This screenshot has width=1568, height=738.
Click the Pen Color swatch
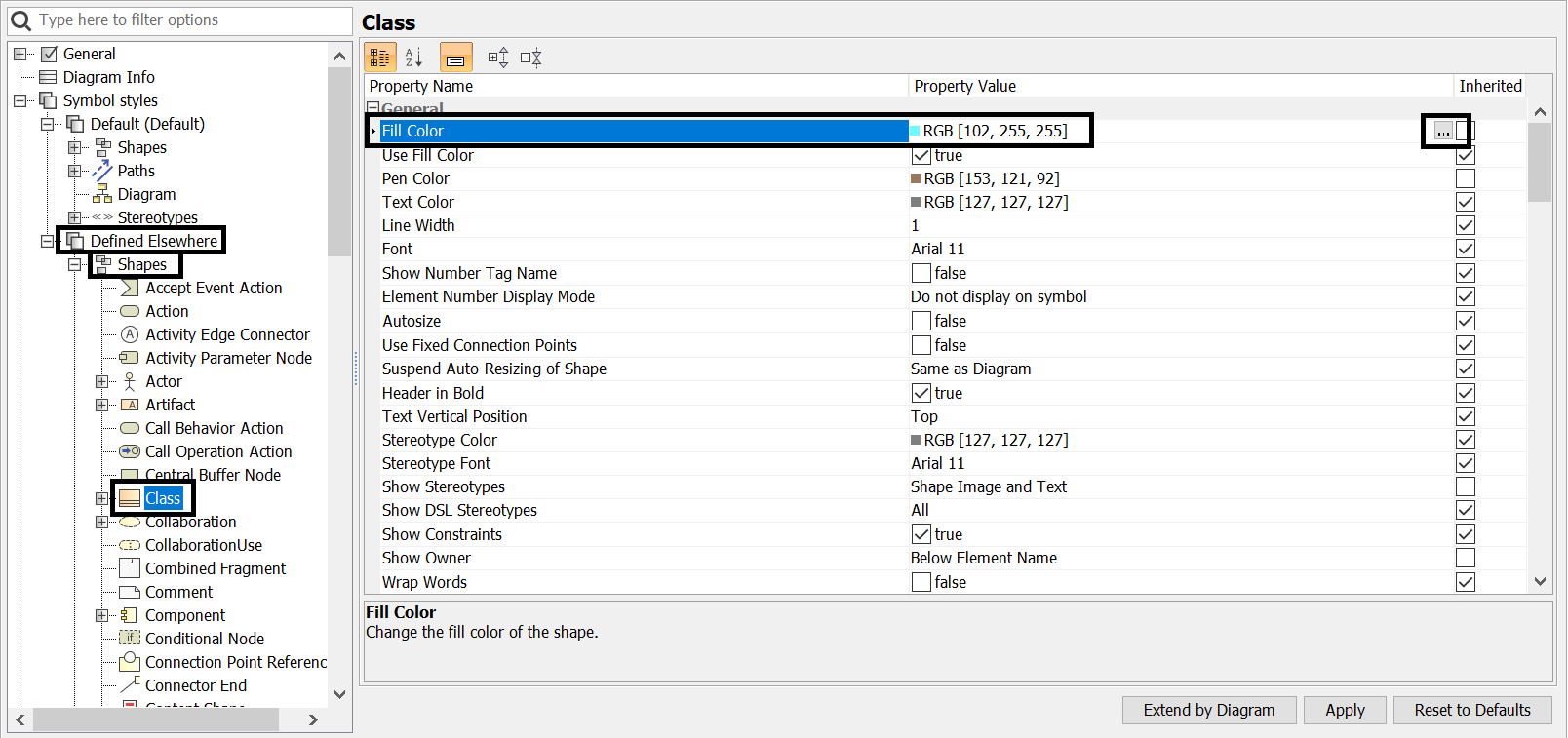tap(916, 178)
